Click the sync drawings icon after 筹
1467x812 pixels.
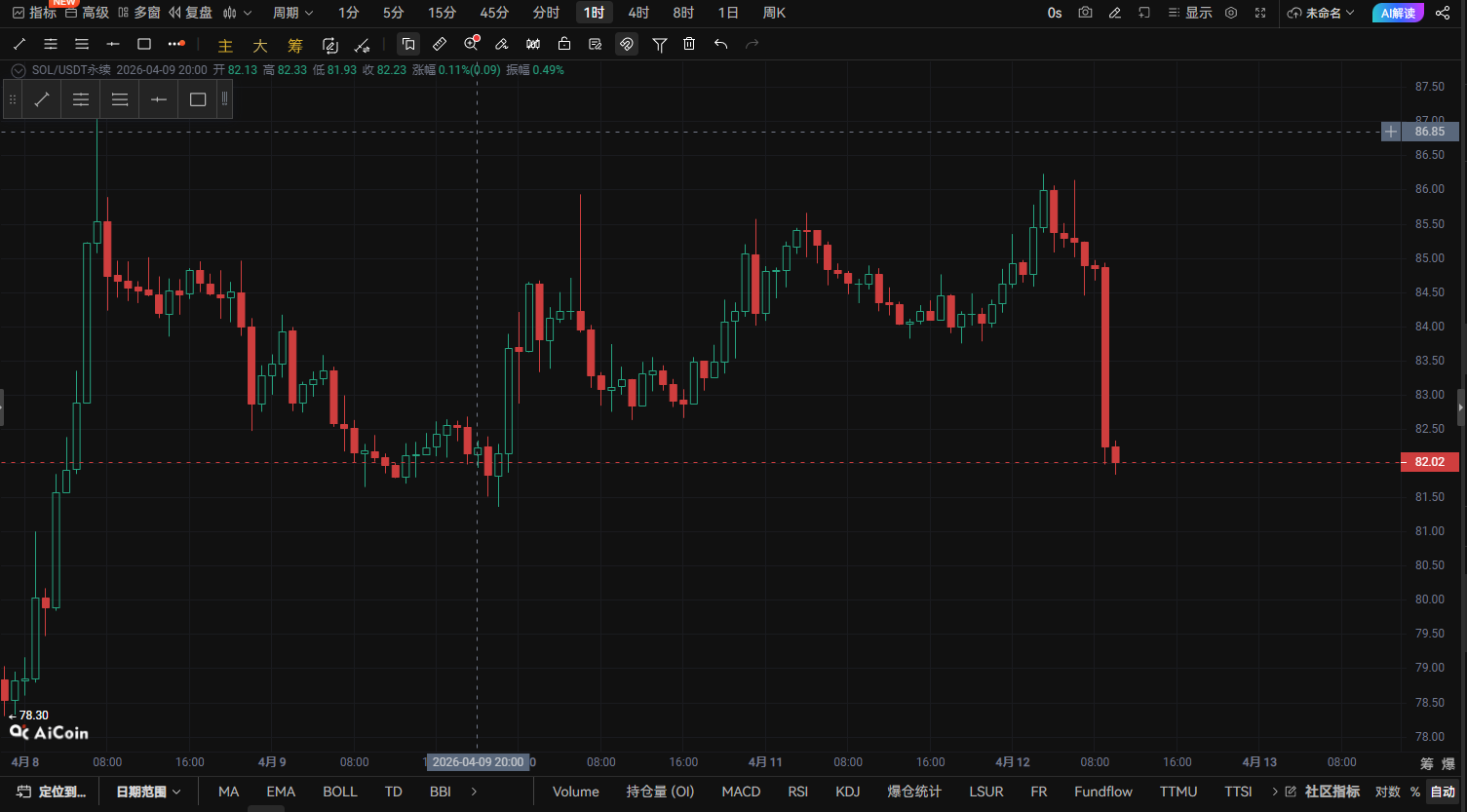point(330,45)
